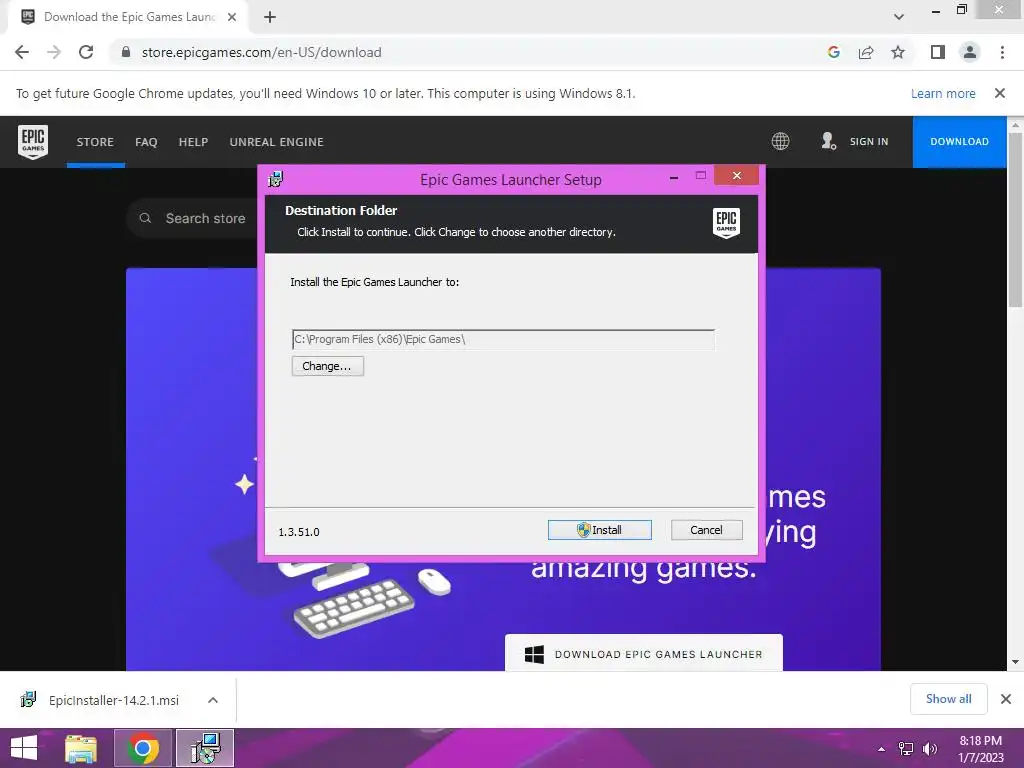Open File Explorer from the taskbar
Viewport: 1024px width, 768px height.
pyautogui.click(x=81, y=748)
